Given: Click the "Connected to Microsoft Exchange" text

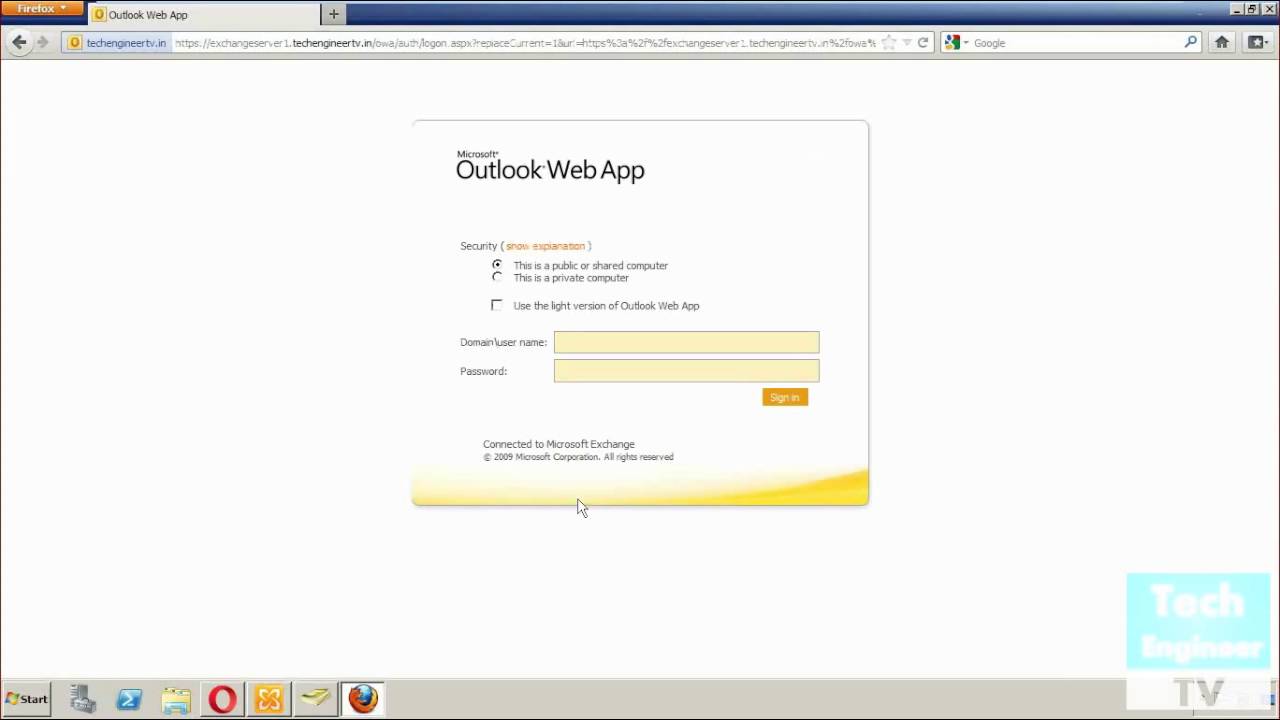Looking at the screenshot, I should pos(559,444).
